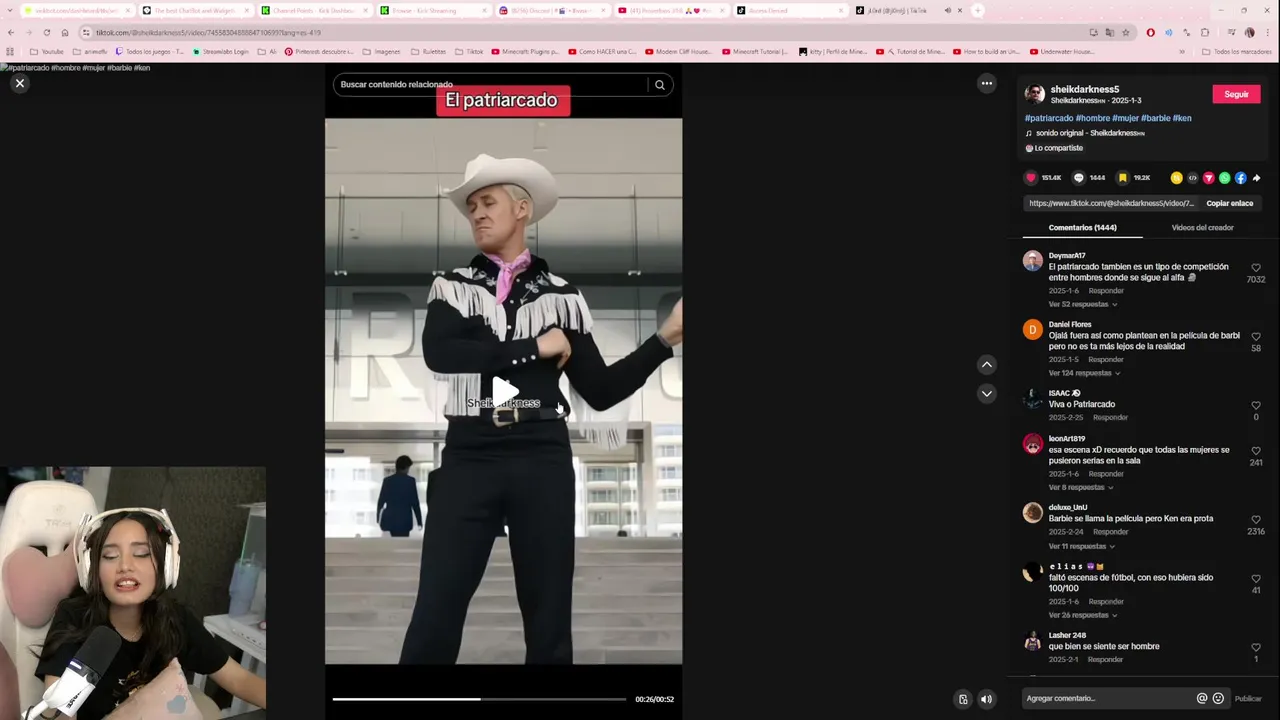The width and height of the screenshot is (1280, 720).
Task: Click Responder under DeymarA17's comment
Action: [1106, 291]
